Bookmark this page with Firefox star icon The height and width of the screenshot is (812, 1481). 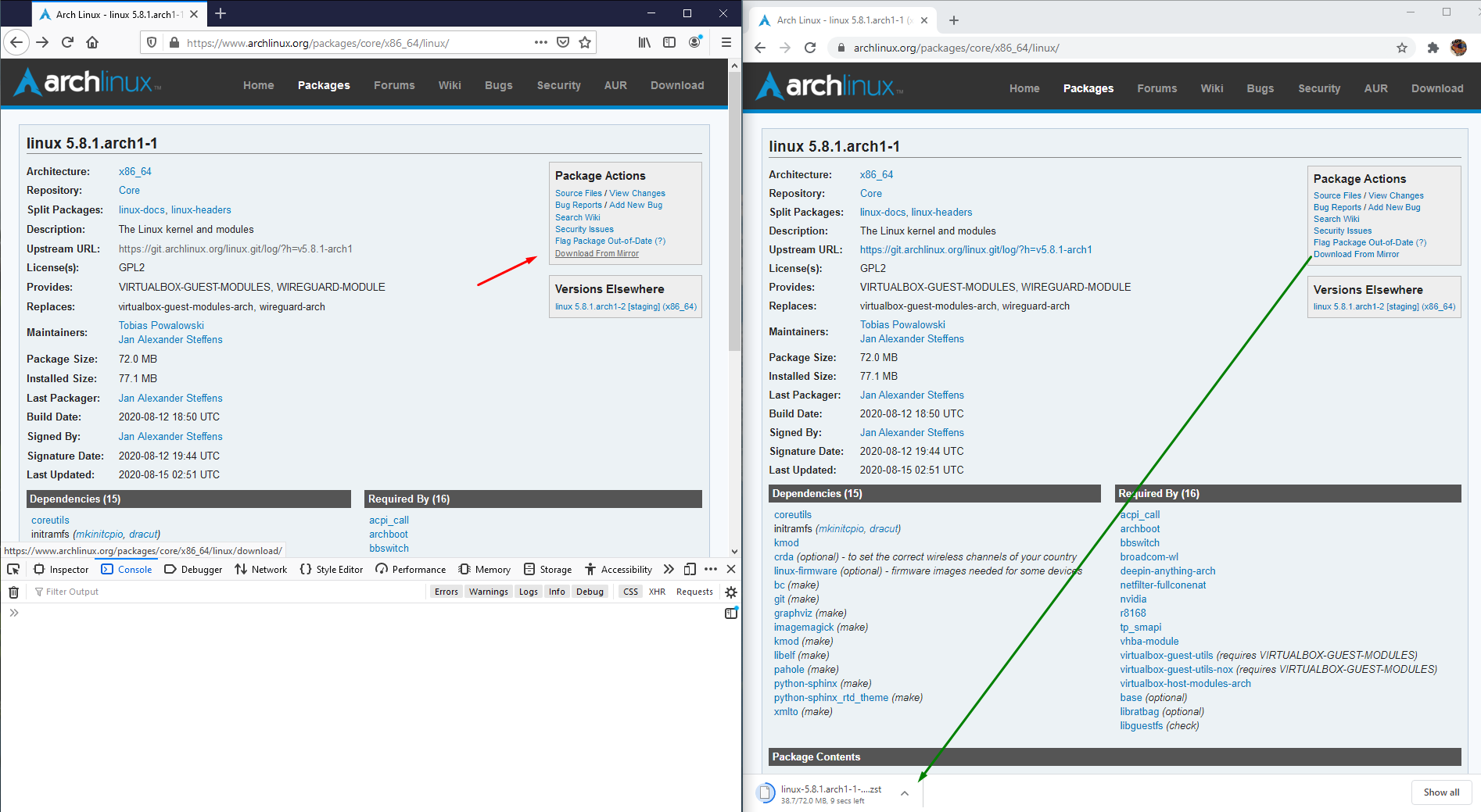pos(585,42)
